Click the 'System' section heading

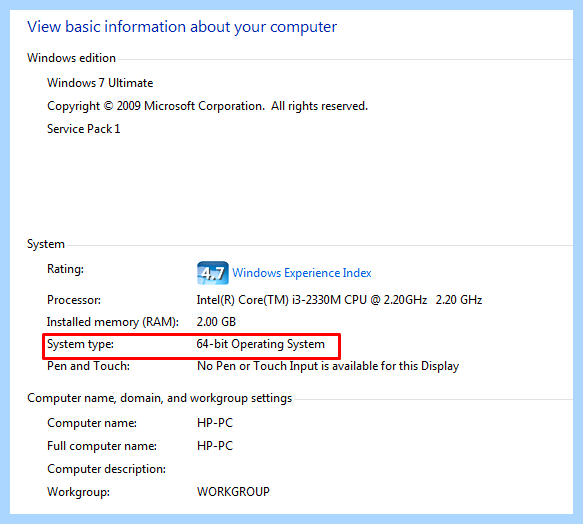point(46,244)
